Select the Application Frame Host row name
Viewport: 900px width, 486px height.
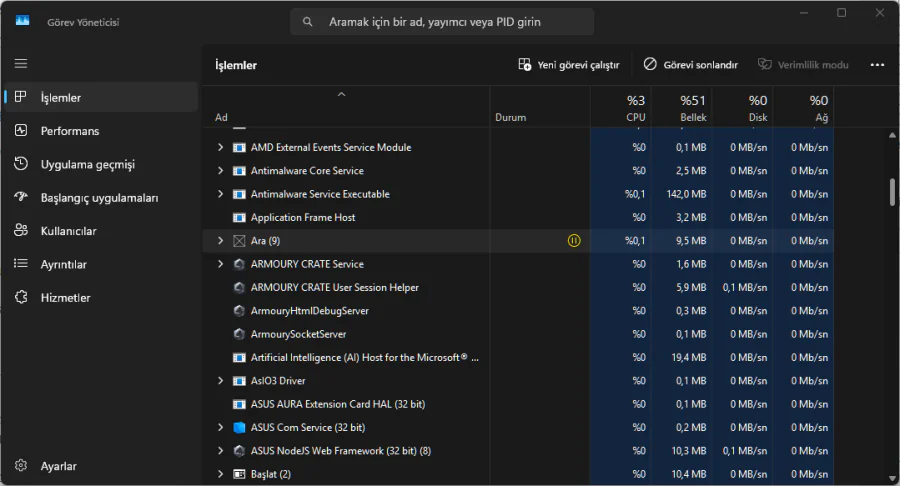point(303,217)
